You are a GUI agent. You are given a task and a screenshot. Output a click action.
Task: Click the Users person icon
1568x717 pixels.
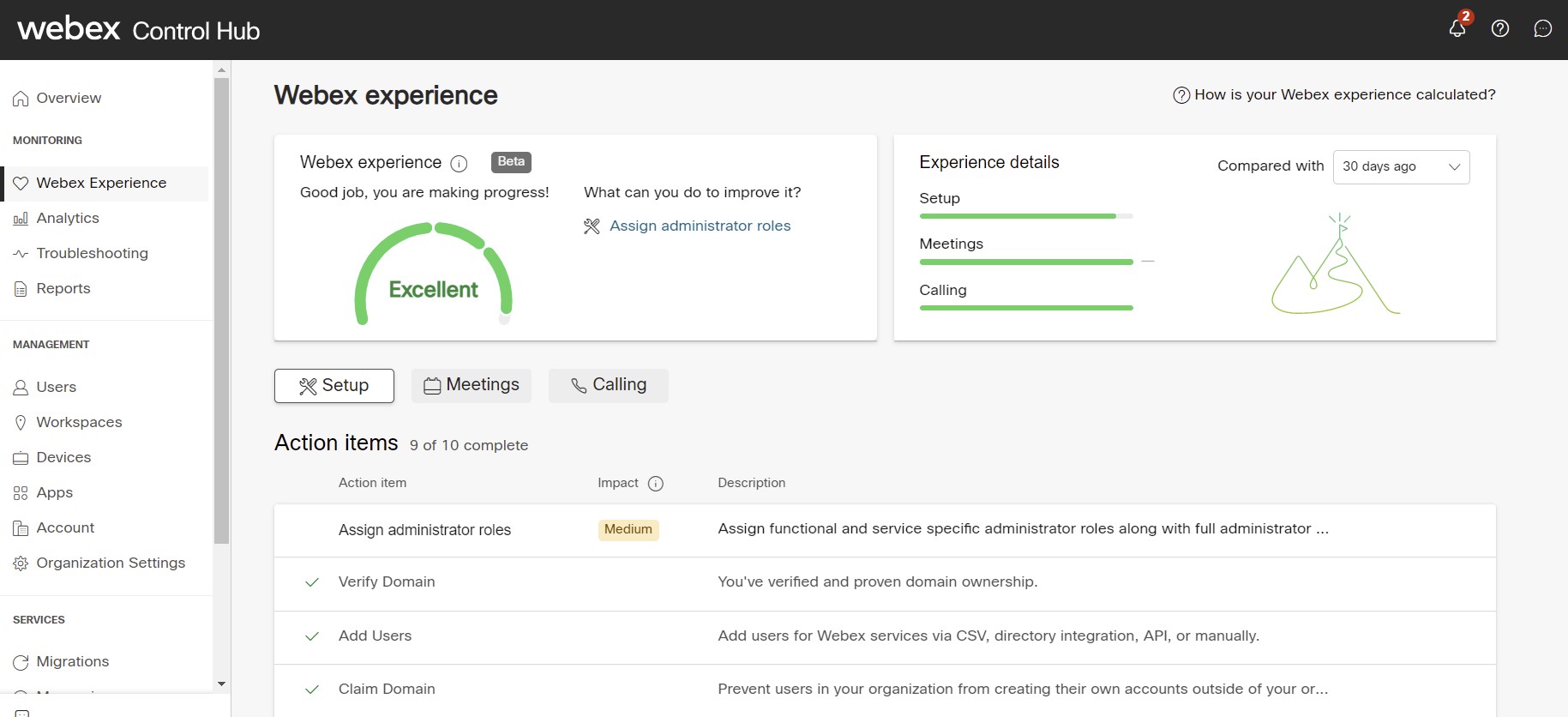coord(21,388)
